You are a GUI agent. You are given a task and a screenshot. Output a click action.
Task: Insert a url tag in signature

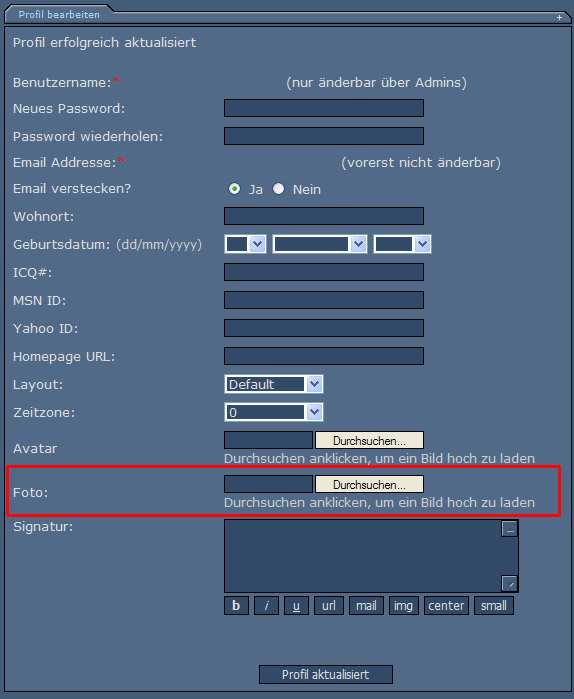pos(329,606)
